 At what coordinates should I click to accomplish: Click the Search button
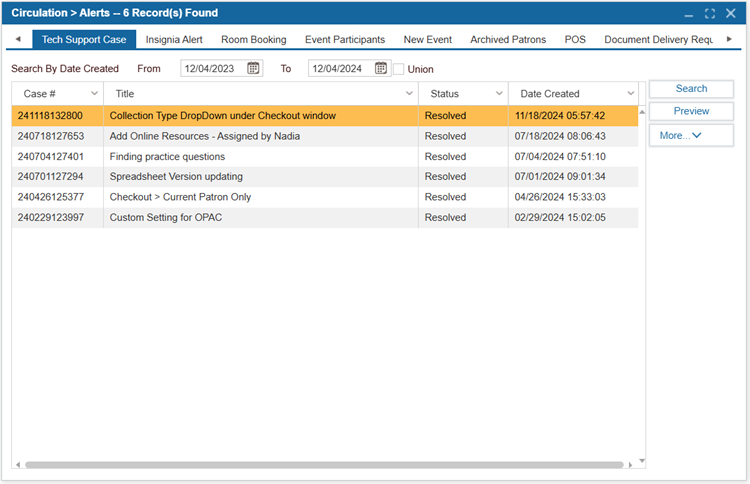[691, 88]
